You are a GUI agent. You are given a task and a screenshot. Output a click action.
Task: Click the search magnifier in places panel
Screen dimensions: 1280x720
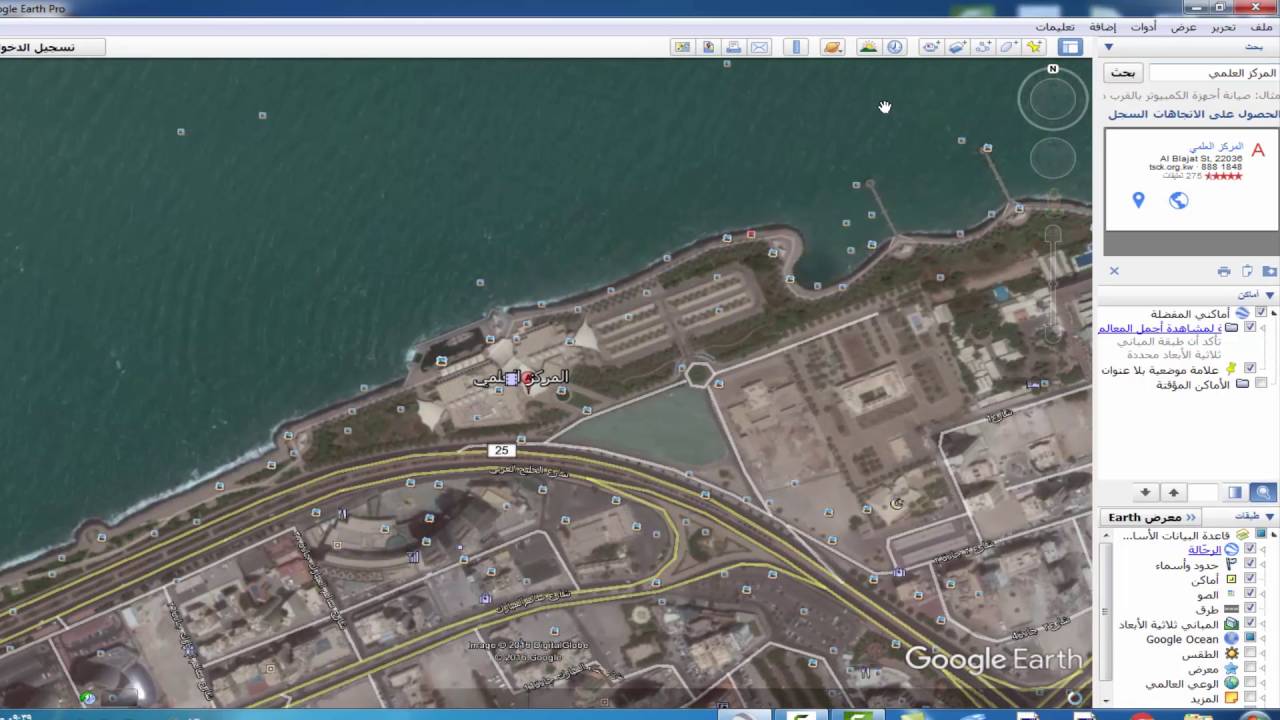click(1264, 492)
